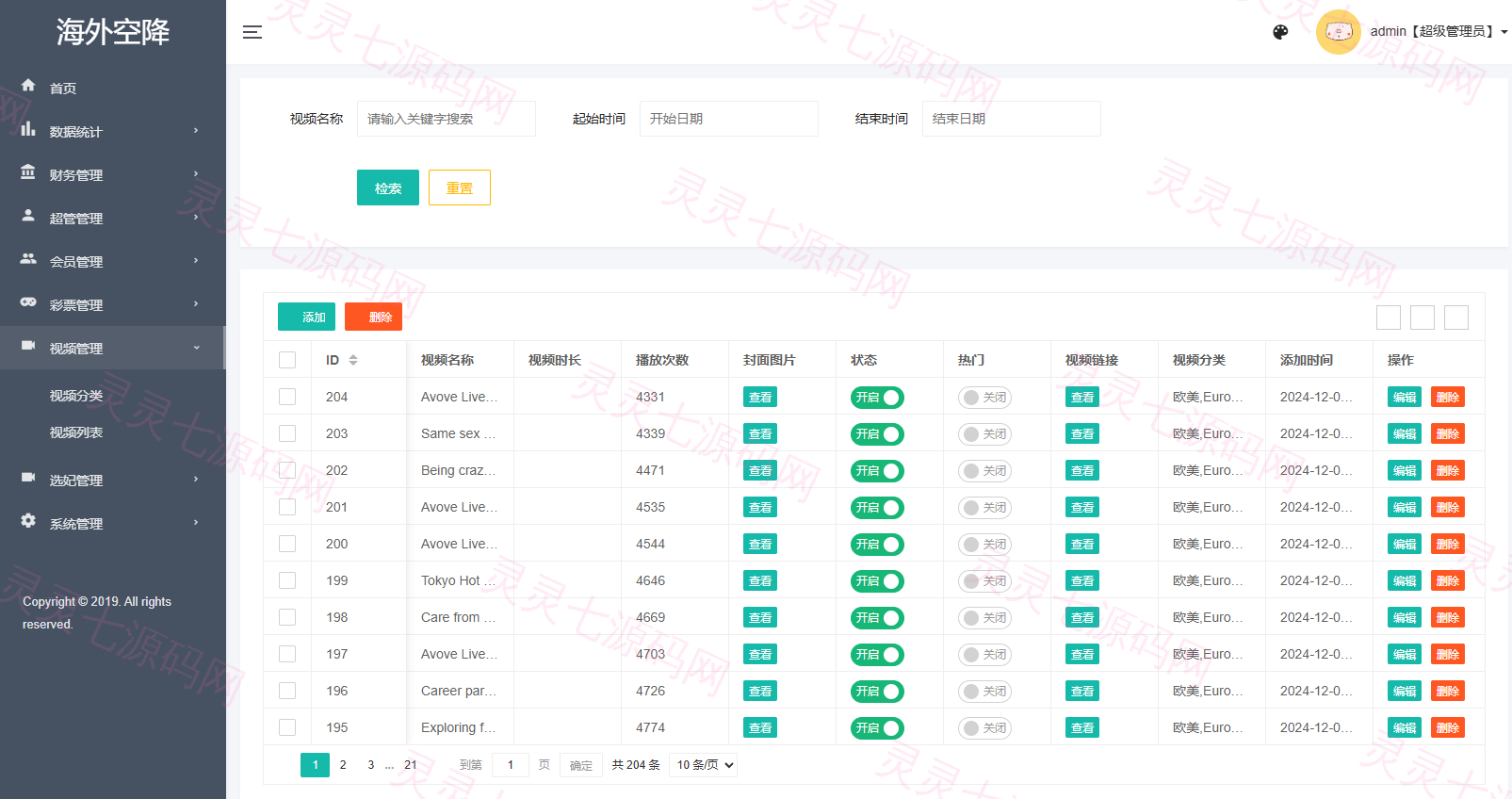Open the 视频列表 submenu item
Screen dimensions: 1512x799
coord(76,432)
